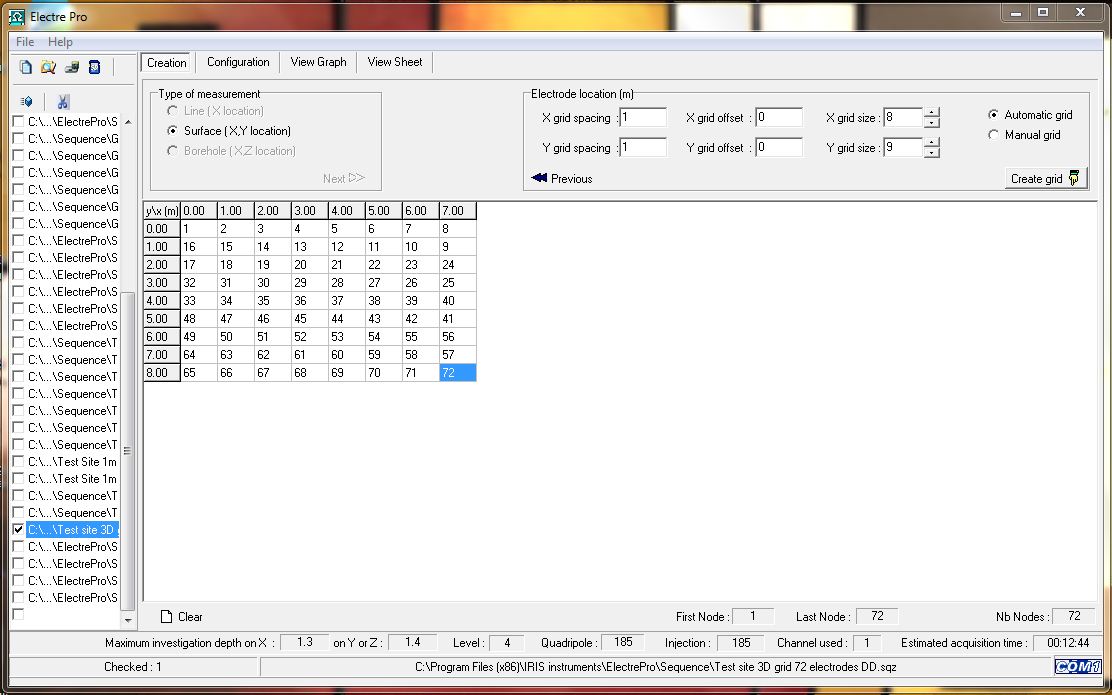Click the Clear button
The image size is (1112, 695).
pos(182,617)
